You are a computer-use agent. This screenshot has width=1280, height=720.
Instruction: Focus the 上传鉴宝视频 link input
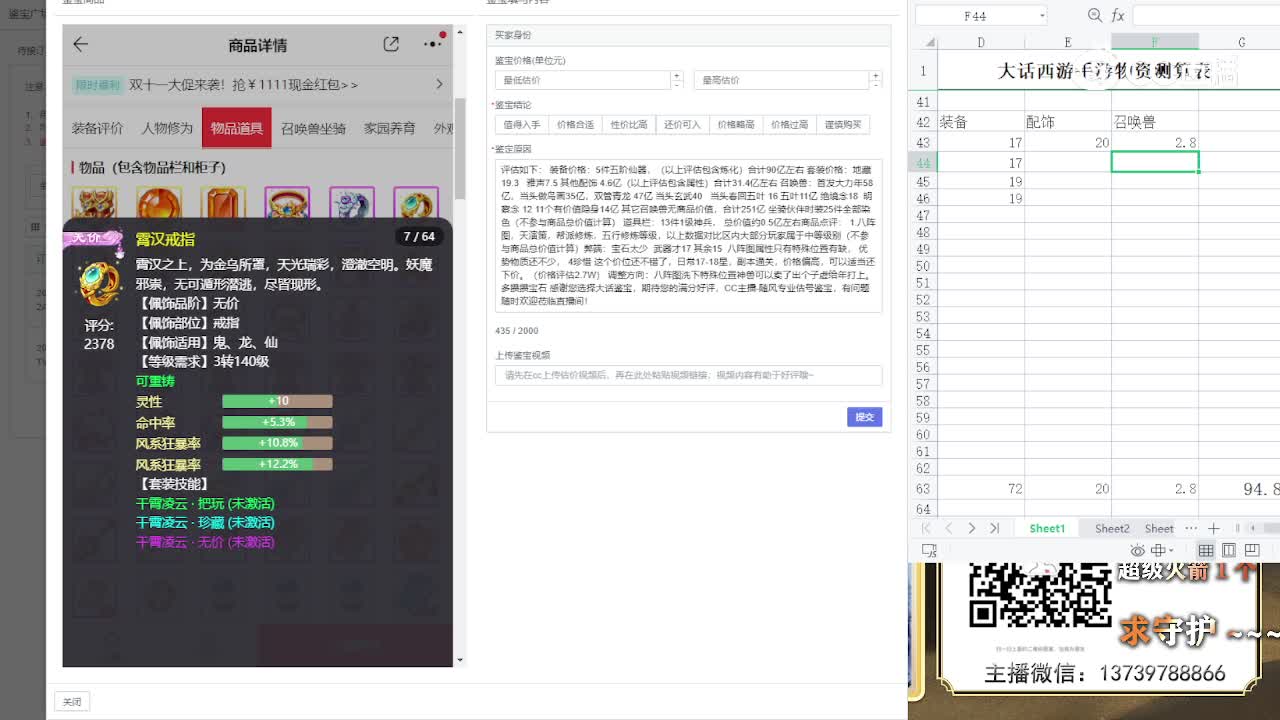[x=688, y=375]
